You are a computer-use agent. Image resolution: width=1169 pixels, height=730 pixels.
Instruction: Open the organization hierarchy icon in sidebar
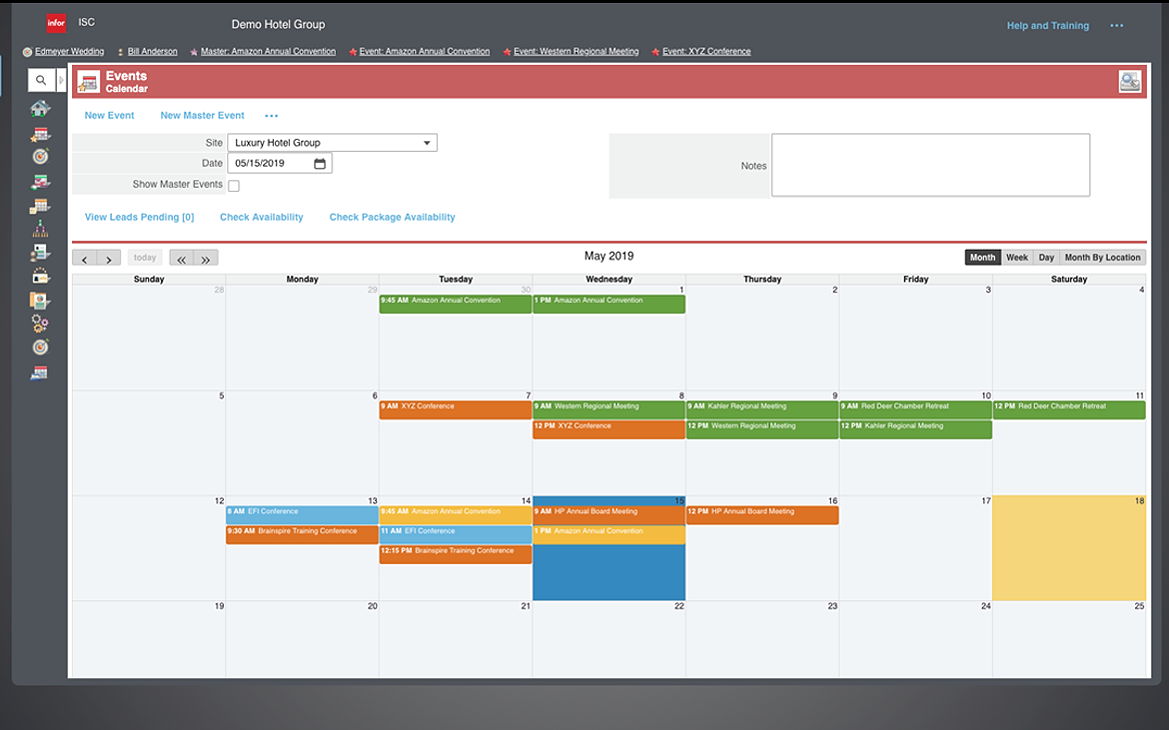[40, 229]
